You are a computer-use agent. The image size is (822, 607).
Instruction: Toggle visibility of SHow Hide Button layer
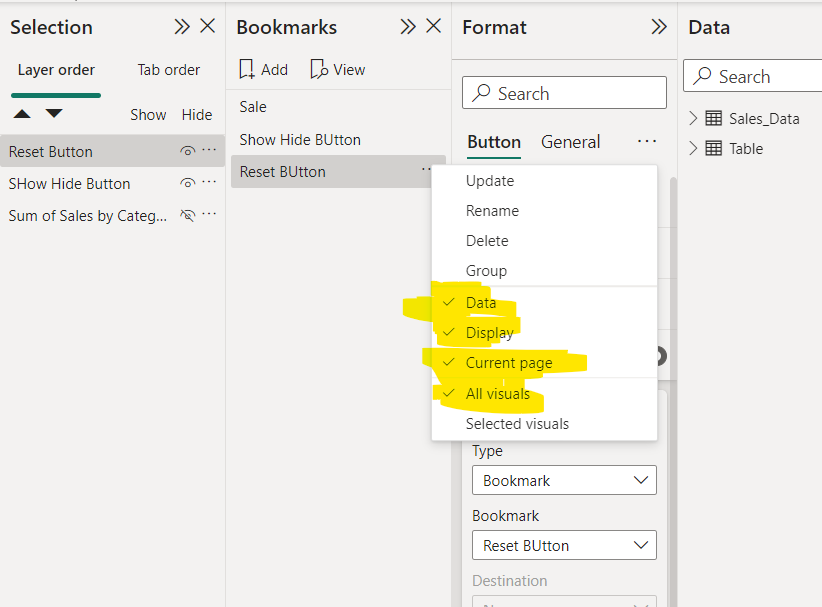point(188,183)
